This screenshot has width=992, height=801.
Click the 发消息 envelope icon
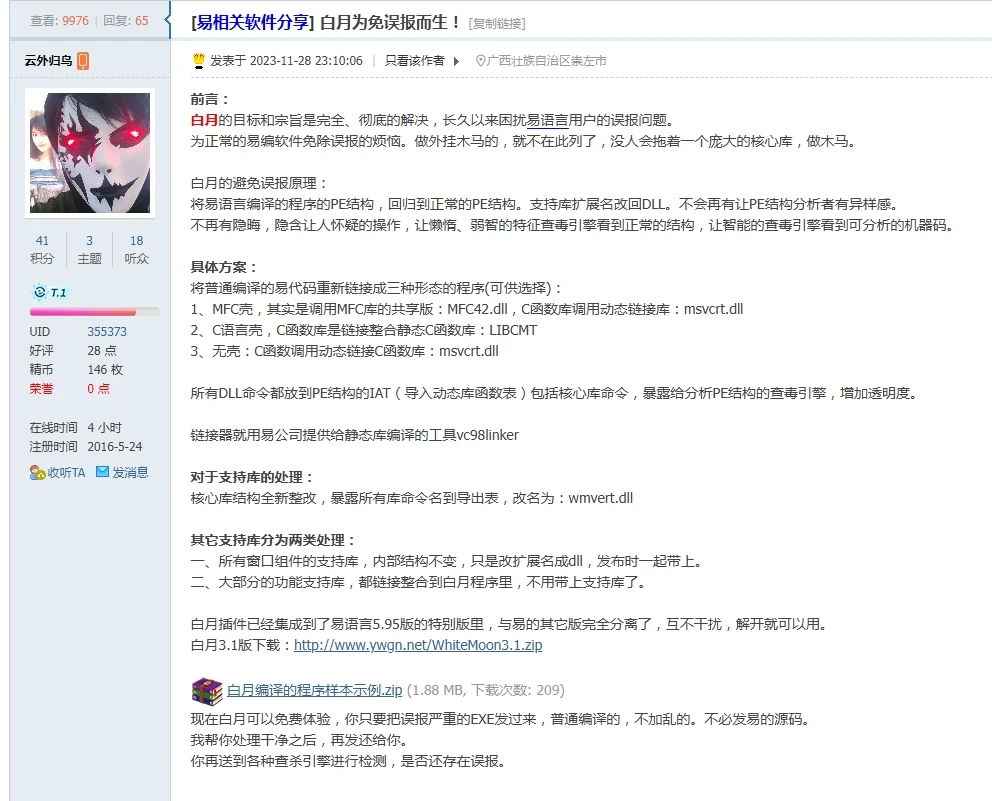click(x=102, y=472)
